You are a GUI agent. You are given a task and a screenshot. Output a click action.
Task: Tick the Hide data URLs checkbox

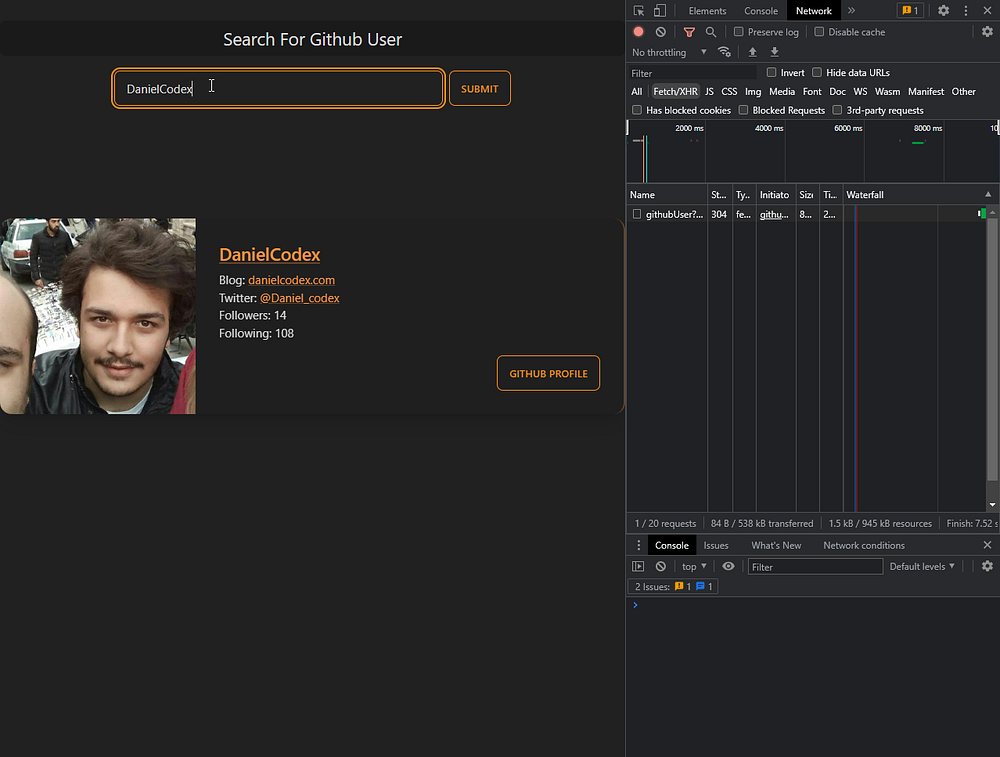point(817,73)
